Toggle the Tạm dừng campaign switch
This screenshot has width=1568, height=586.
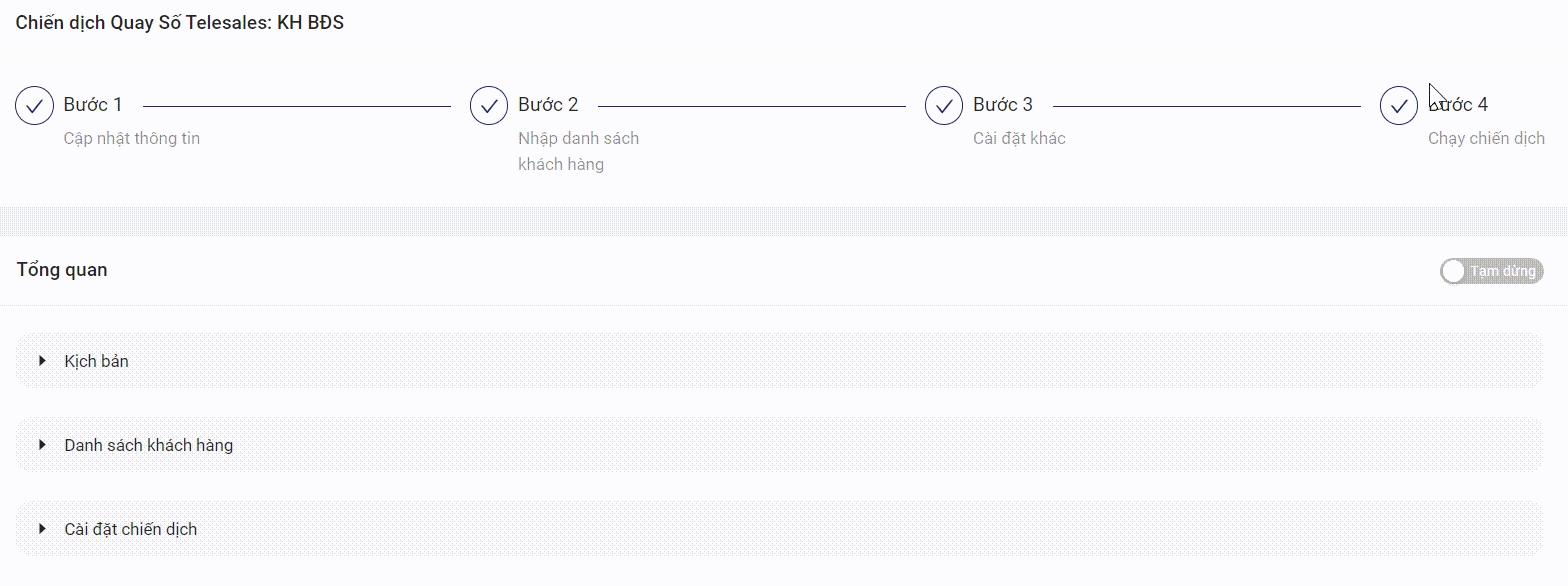[x=1491, y=271]
